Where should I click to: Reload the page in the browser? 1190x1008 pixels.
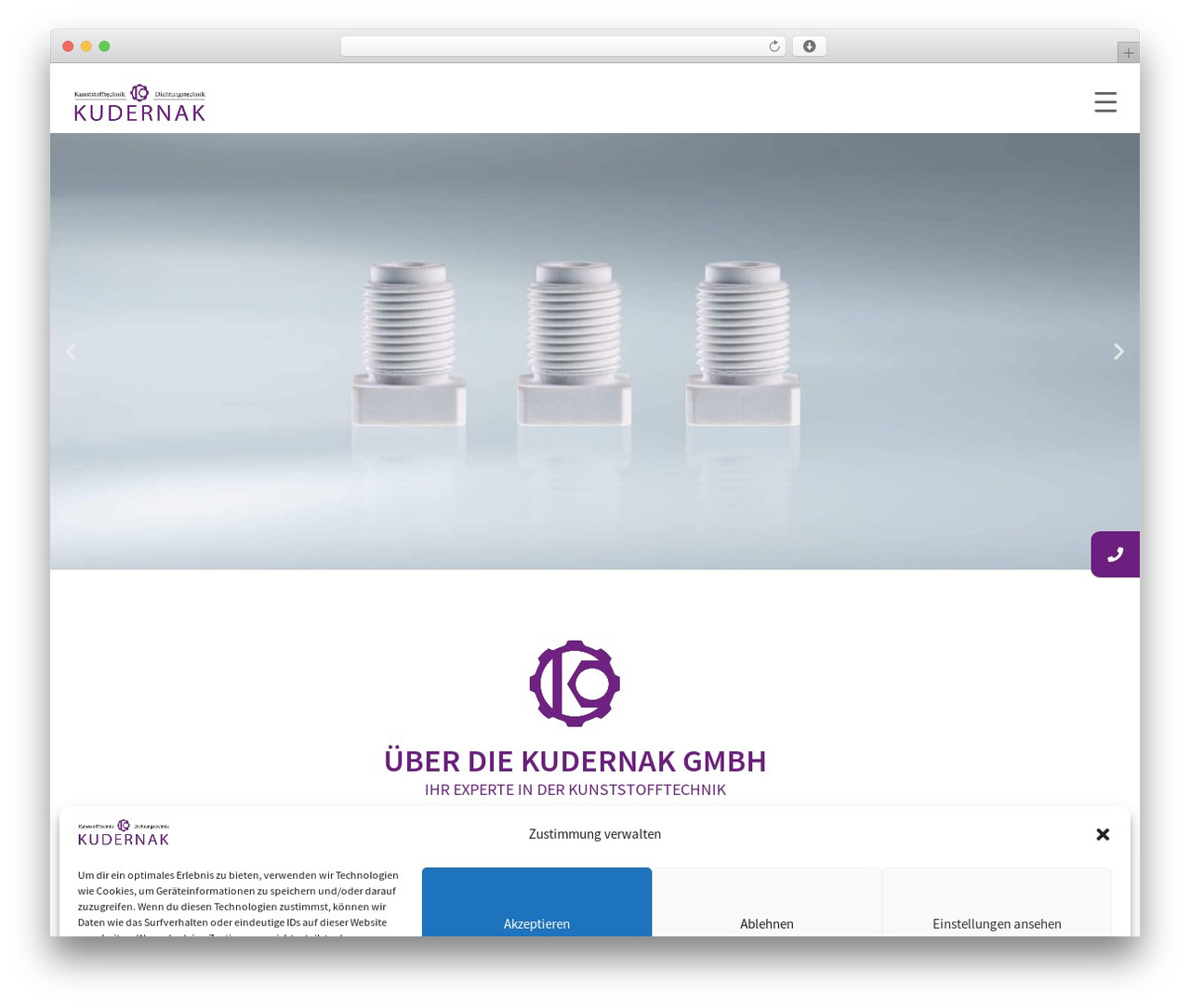[773, 46]
